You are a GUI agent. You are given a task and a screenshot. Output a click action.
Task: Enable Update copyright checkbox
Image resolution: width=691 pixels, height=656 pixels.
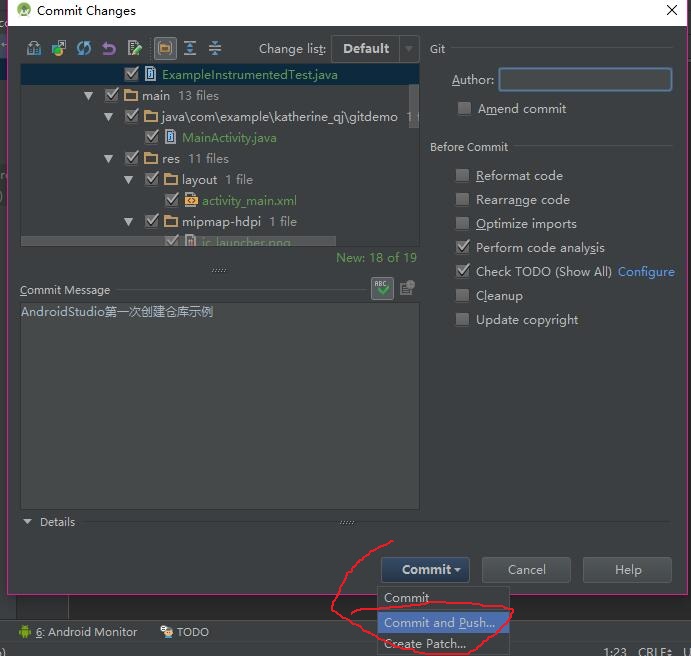[x=462, y=319]
